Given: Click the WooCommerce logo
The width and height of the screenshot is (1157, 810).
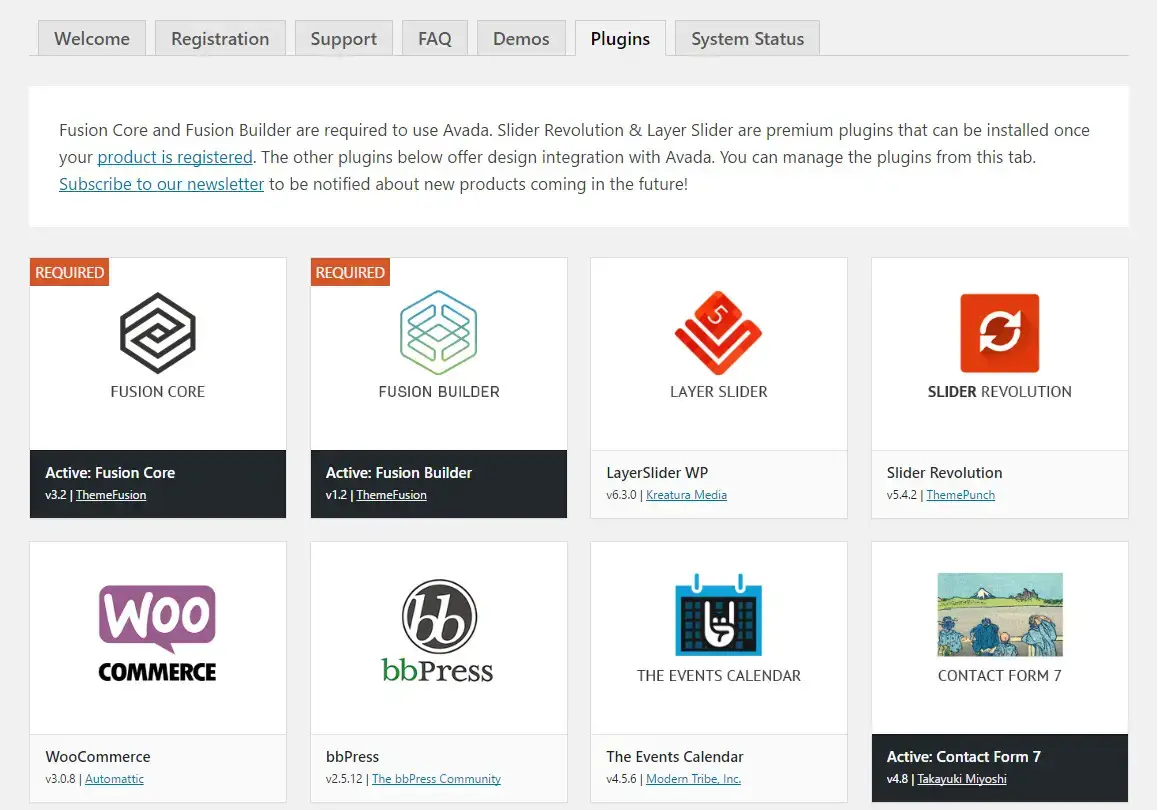Looking at the screenshot, I should pyautogui.click(x=157, y=634).
